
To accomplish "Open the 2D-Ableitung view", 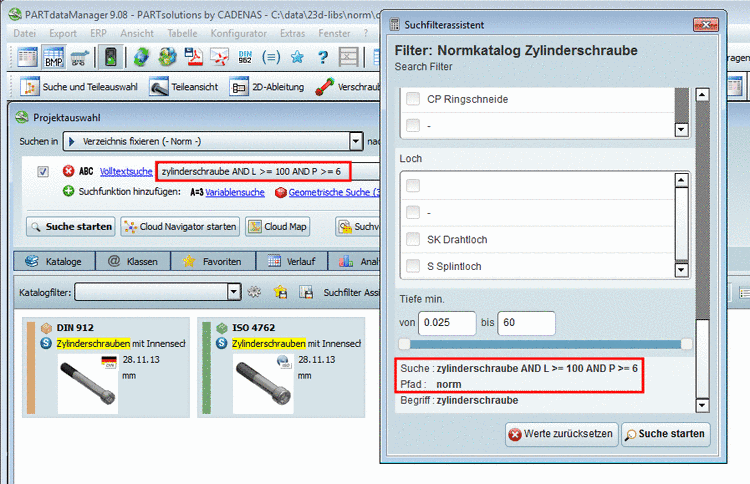I will tap(266, 87).
